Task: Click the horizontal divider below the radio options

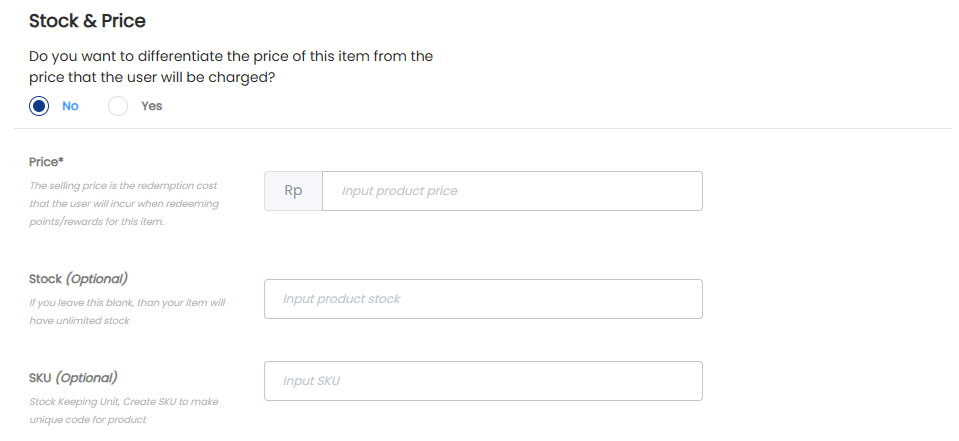Action: tap(483, 128)
